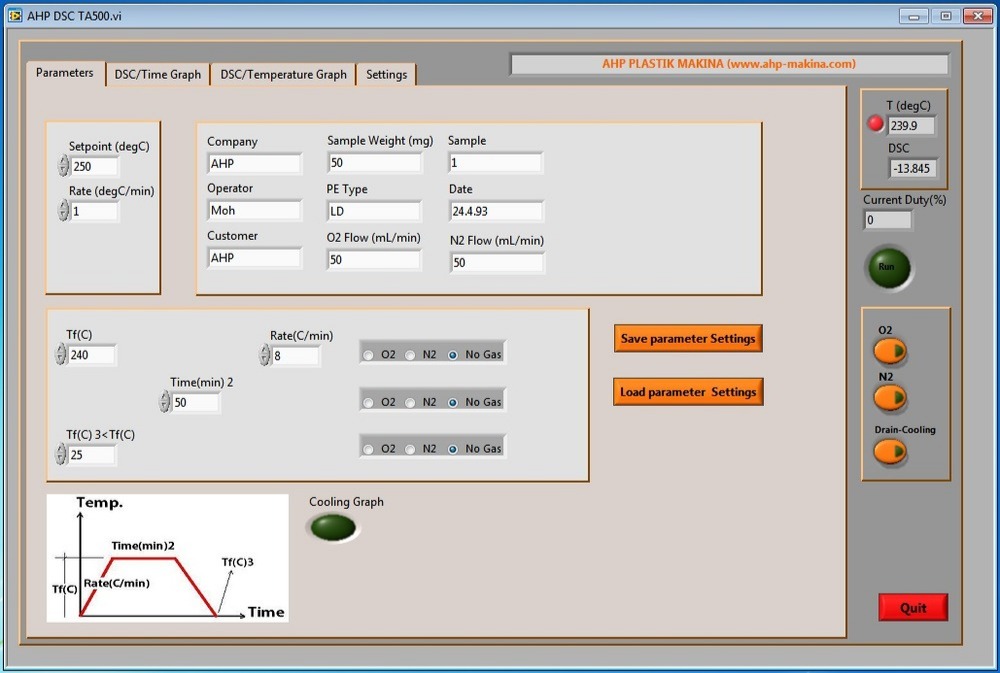
Task: Click the red Quit button
Action: click(x=913, y=607)
